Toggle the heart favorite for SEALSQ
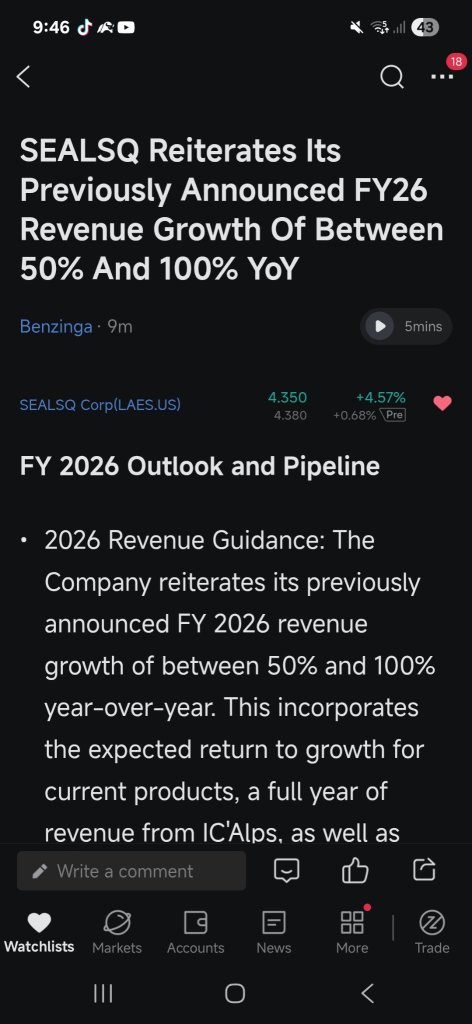The width and height of the screenshot is (472, 1024). pos(442,404)
